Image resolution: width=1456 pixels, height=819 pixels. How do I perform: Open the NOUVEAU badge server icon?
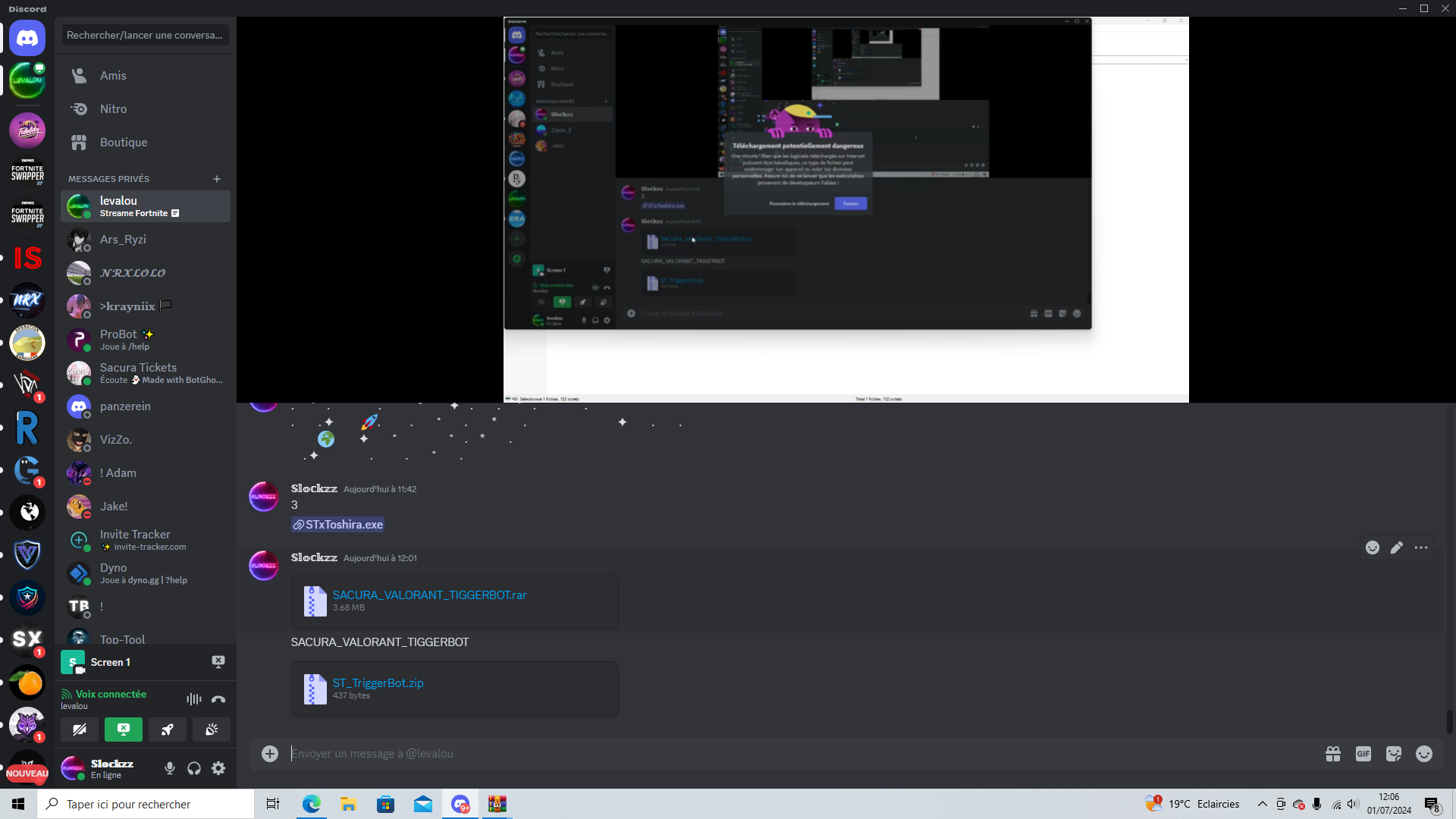(x=27, y=767)
